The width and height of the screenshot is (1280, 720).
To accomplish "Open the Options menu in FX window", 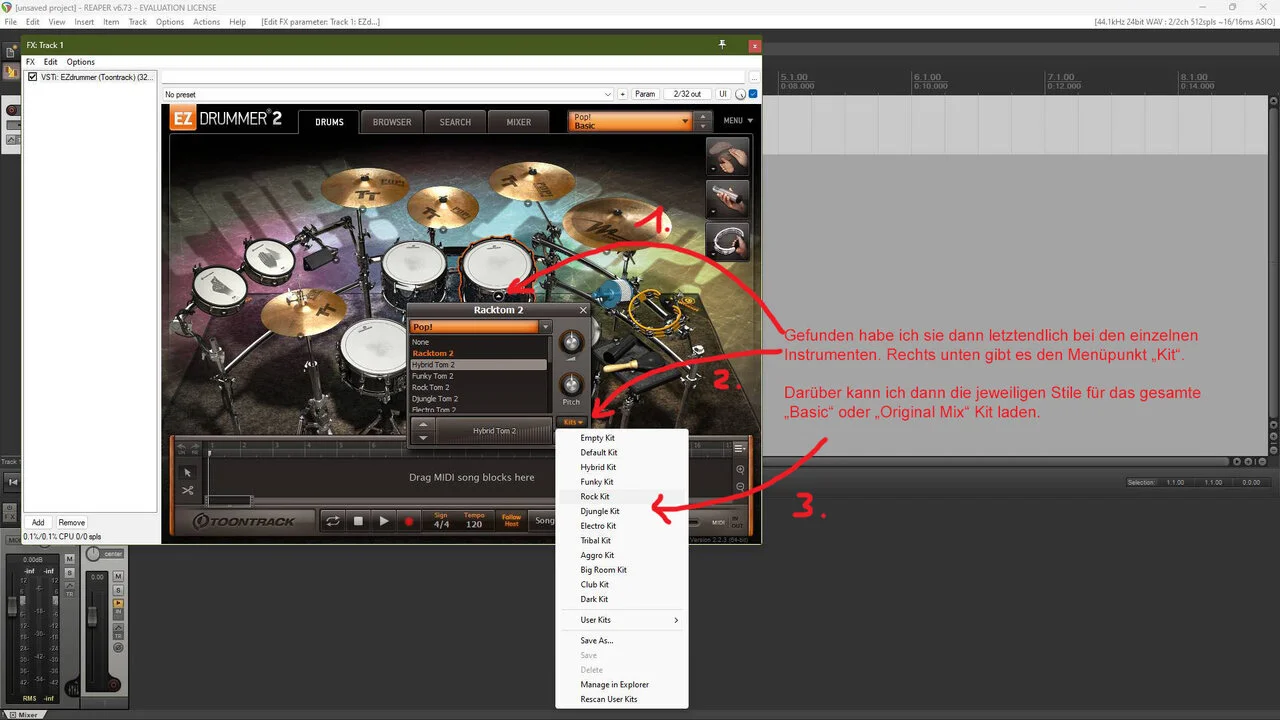I will (81, 62).
